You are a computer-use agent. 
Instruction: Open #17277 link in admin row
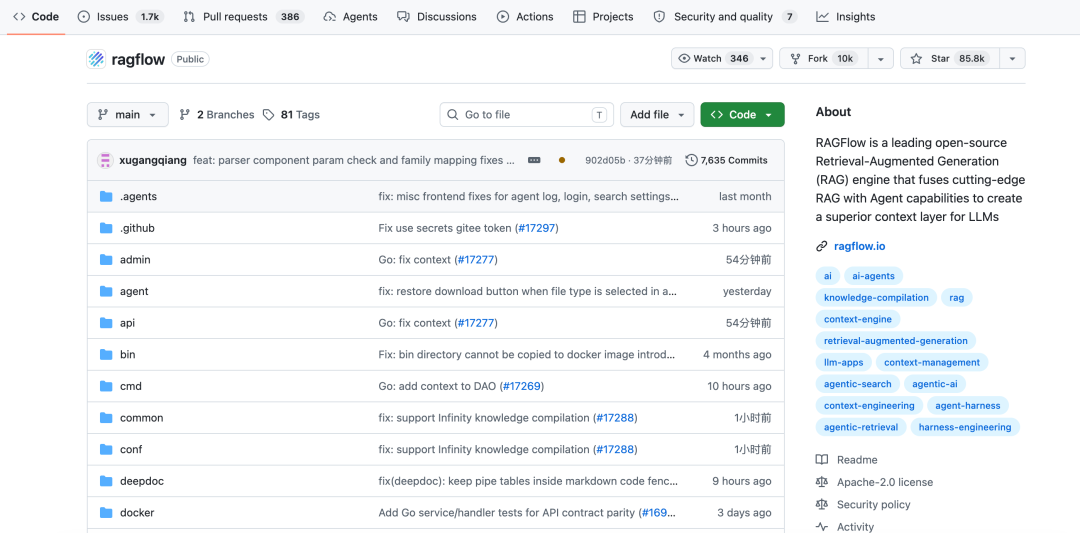tap(476, 260)
